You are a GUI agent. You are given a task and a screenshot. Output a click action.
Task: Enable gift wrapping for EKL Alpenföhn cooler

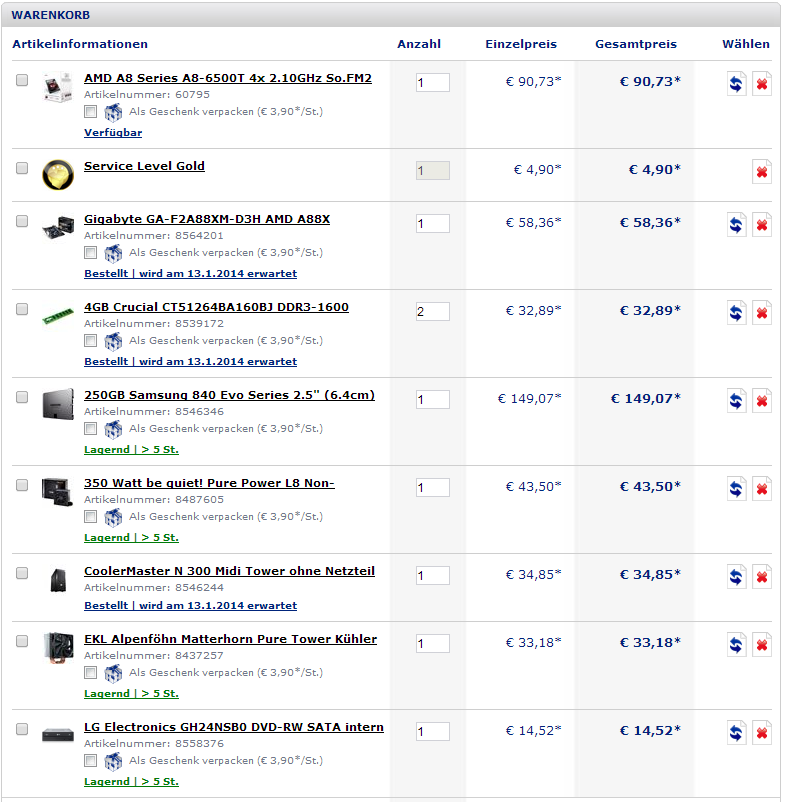(91, 673)
